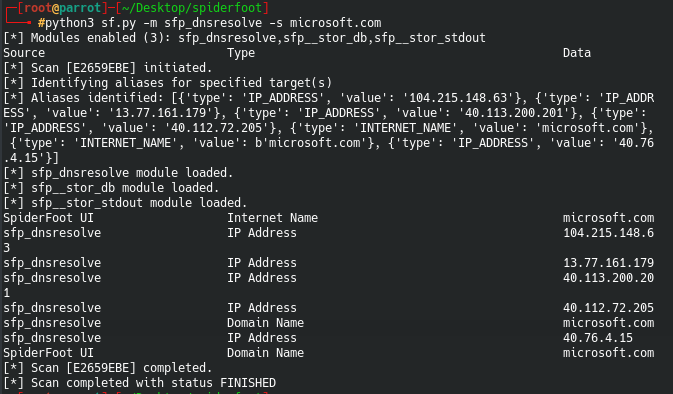This screenshot has height=394, width=673.
Task: Click the Data column header
Action: (577, 53)
